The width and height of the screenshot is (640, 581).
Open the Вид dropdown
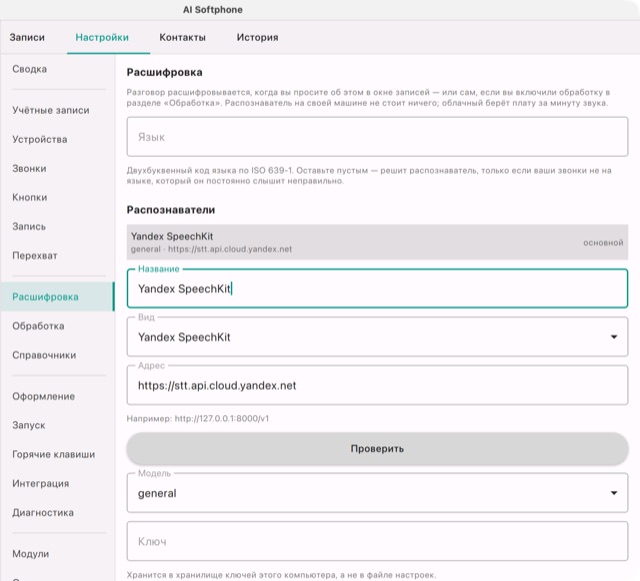pyautogui.click(x=377, y=337)
